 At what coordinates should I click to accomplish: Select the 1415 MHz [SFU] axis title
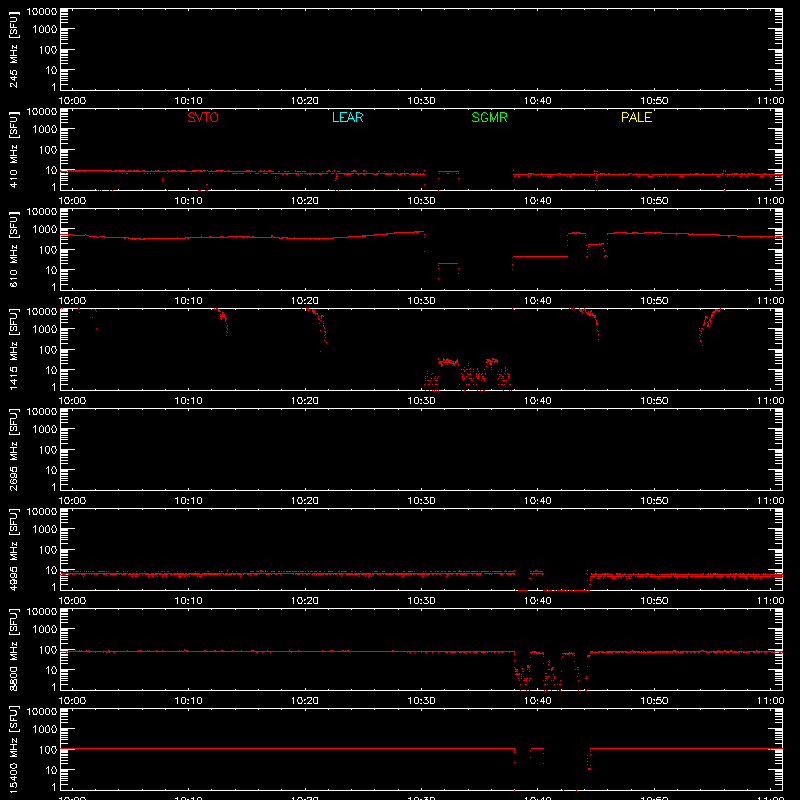point(13,349)
